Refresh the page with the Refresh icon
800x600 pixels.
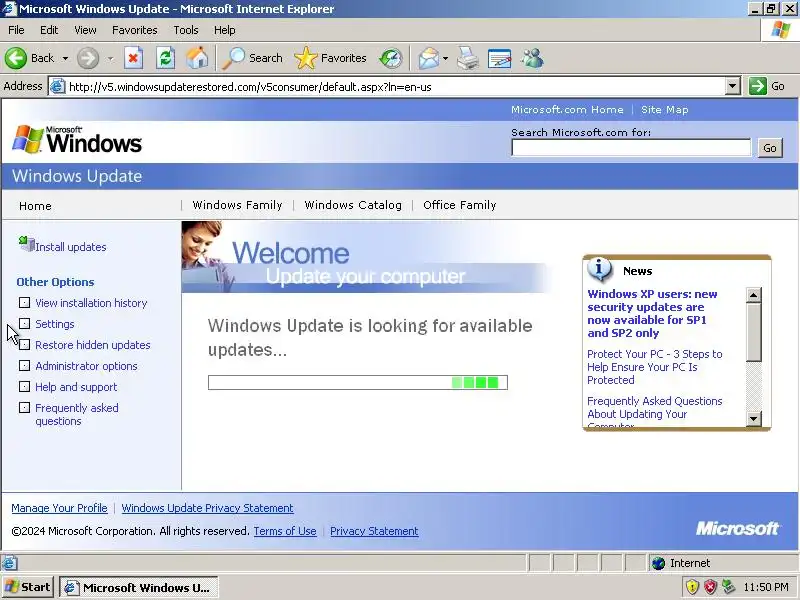tap(165, 58)
